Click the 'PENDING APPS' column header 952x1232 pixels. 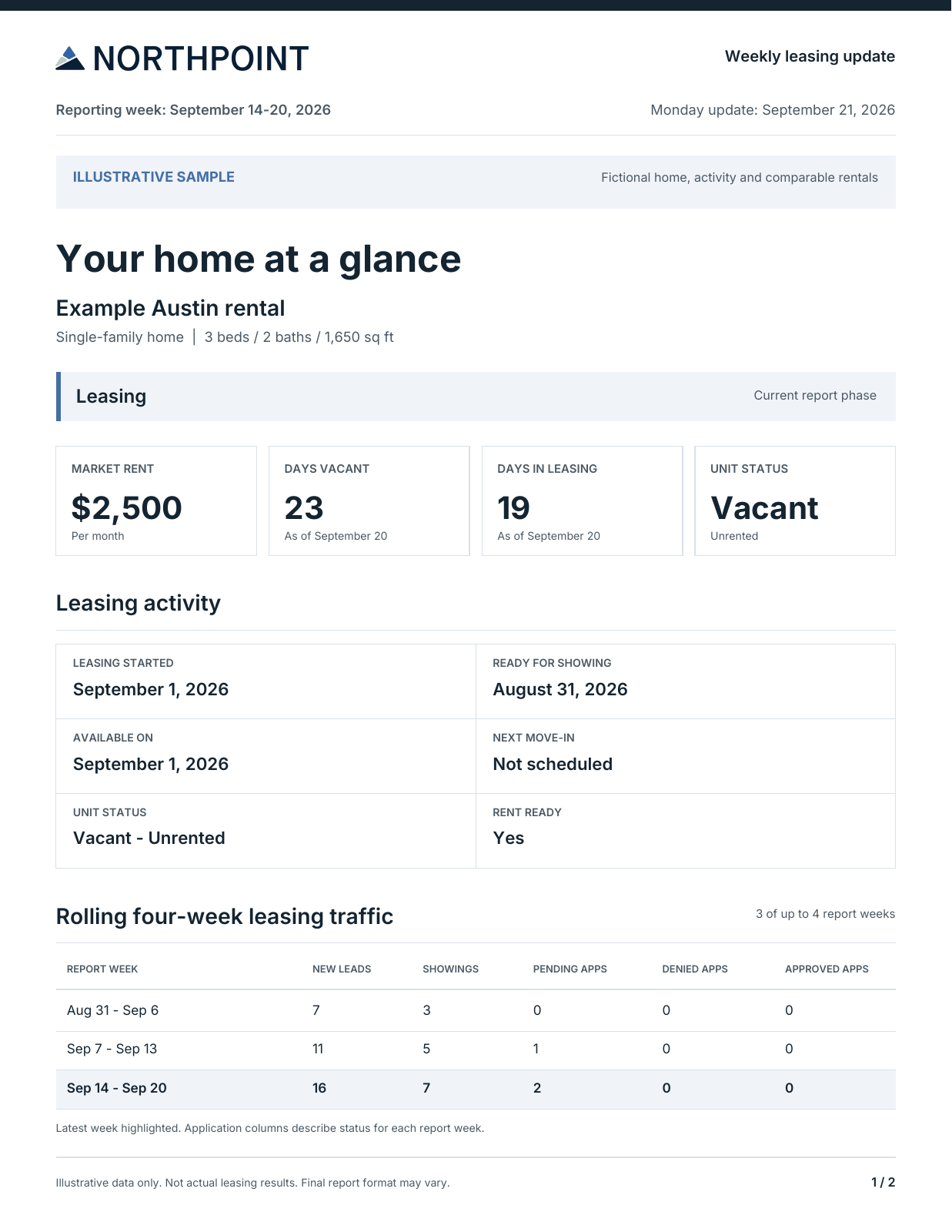pos(570,969)
